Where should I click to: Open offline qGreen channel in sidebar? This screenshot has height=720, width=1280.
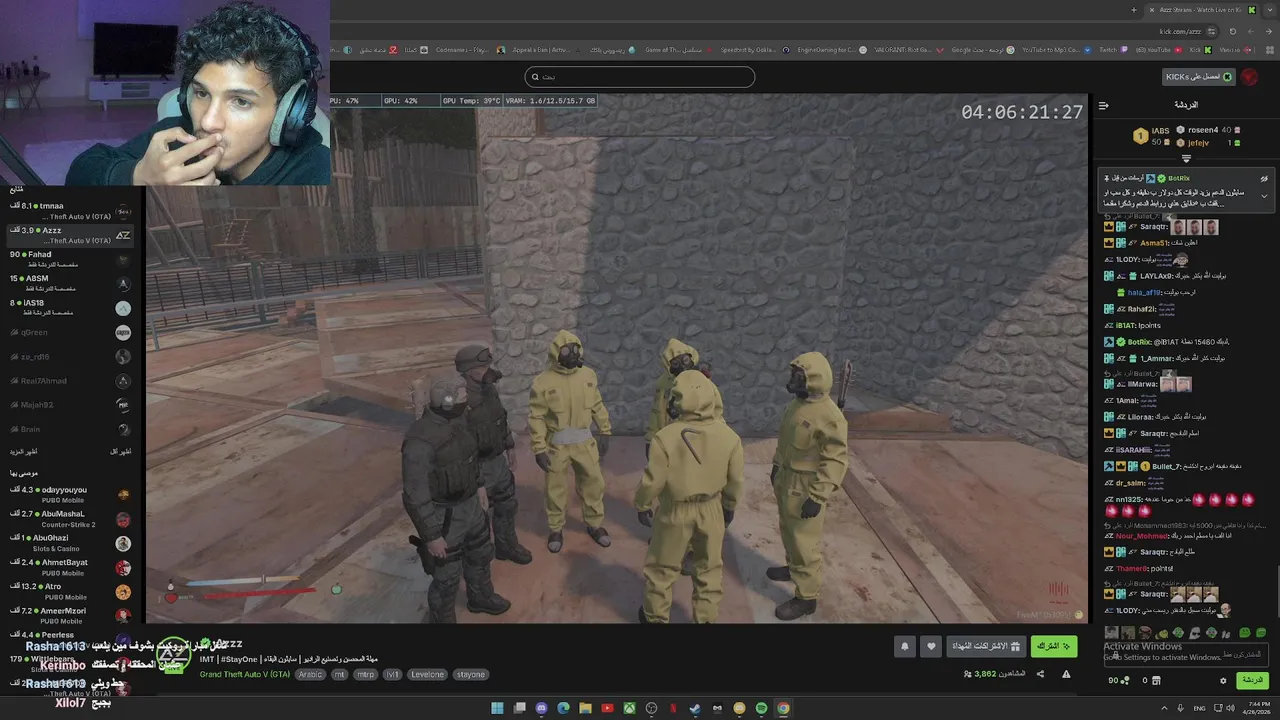tap(70, 332)
